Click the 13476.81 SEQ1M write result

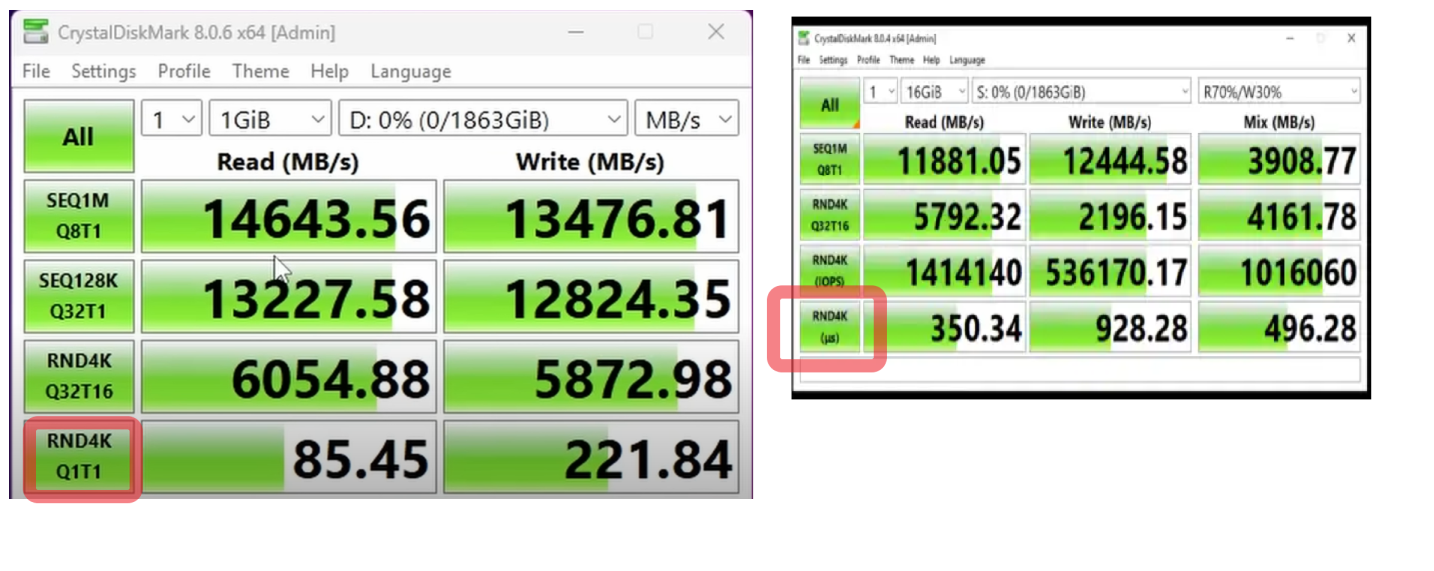[x=591, y=216]
